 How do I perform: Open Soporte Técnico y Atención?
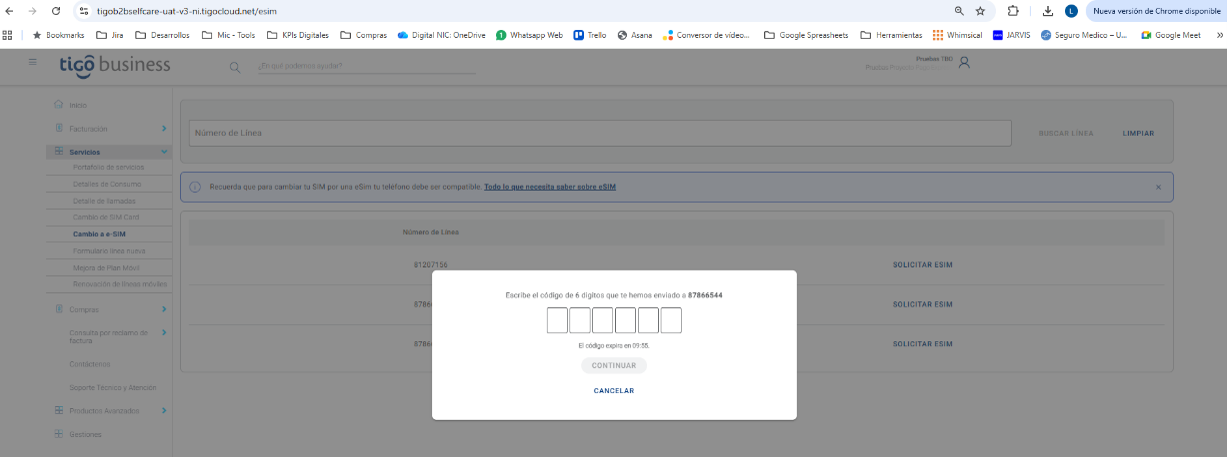click(113, 387)
